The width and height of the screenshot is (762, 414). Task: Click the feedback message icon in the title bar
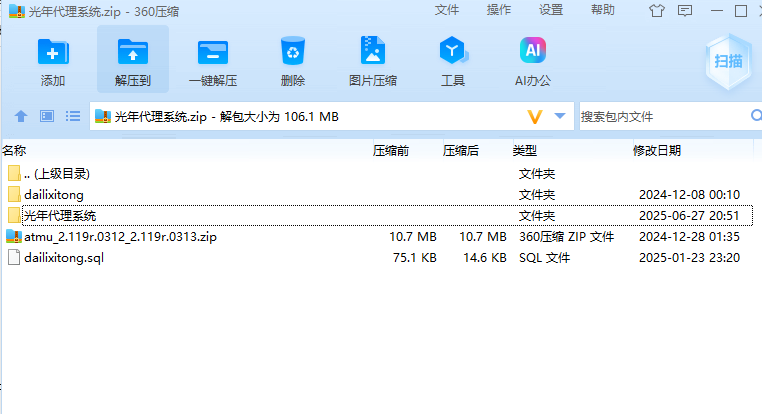pos(685,11)
